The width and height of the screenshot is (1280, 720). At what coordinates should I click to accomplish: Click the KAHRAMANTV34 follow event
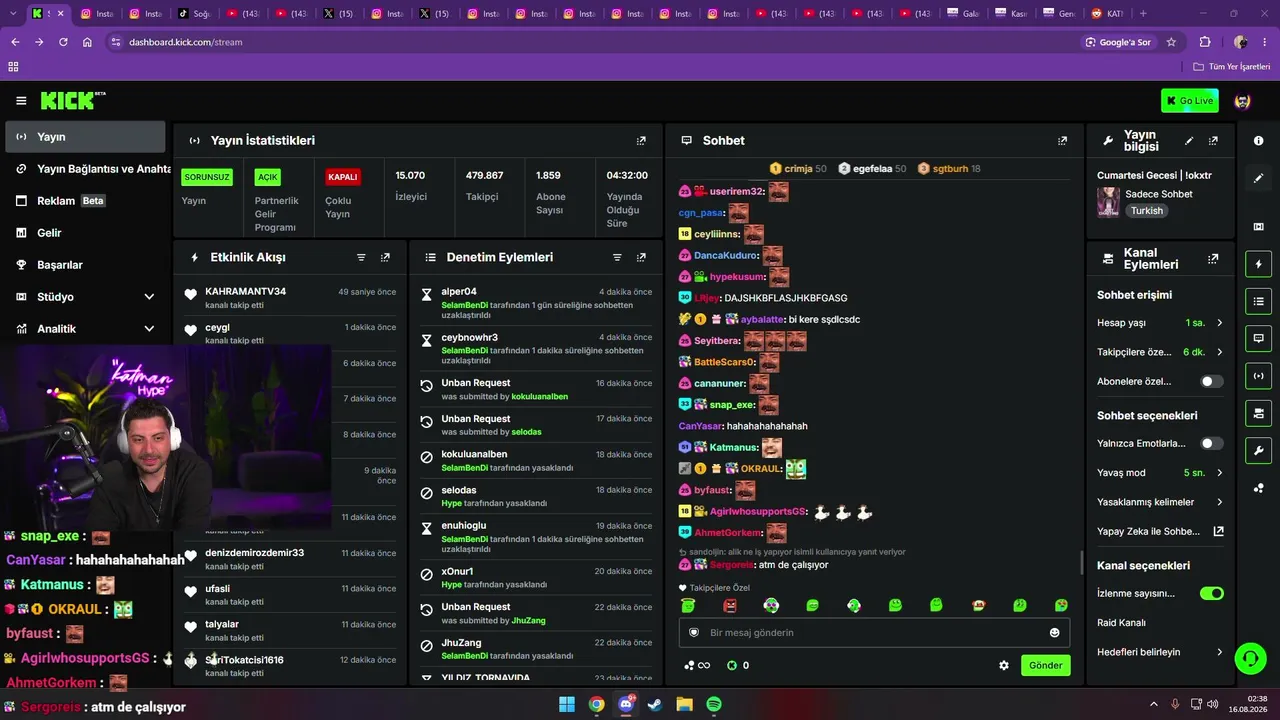coord(290,298)
